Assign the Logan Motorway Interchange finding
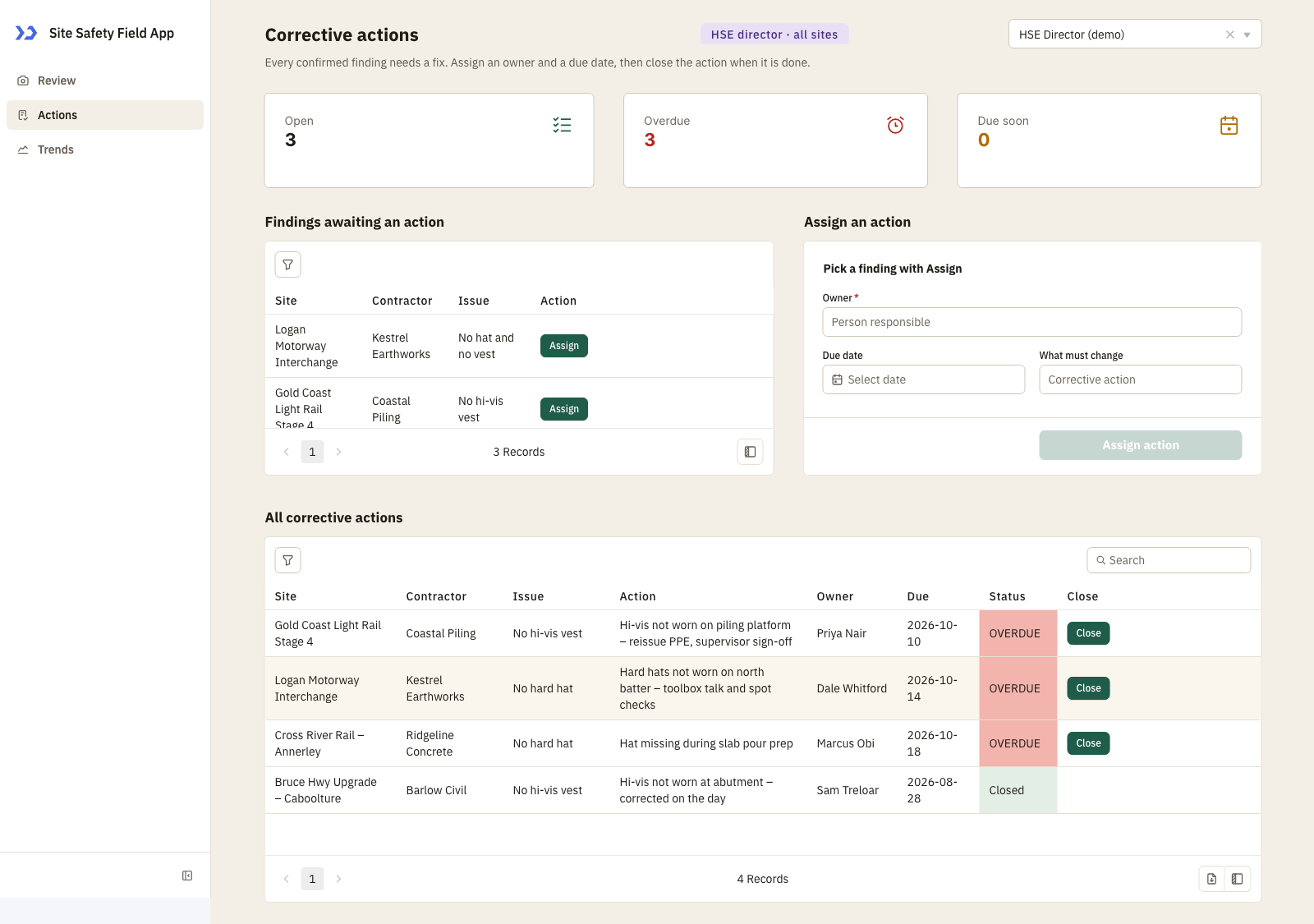Image resolution: width=1314 pixels, height=924 pixels. 563,346
